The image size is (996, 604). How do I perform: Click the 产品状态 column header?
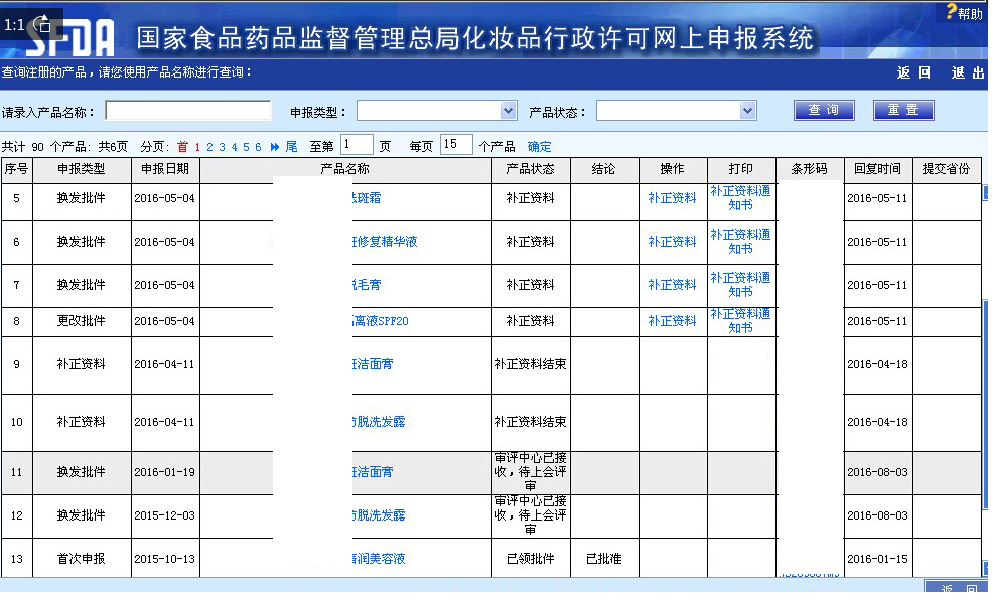pos(530,169)
